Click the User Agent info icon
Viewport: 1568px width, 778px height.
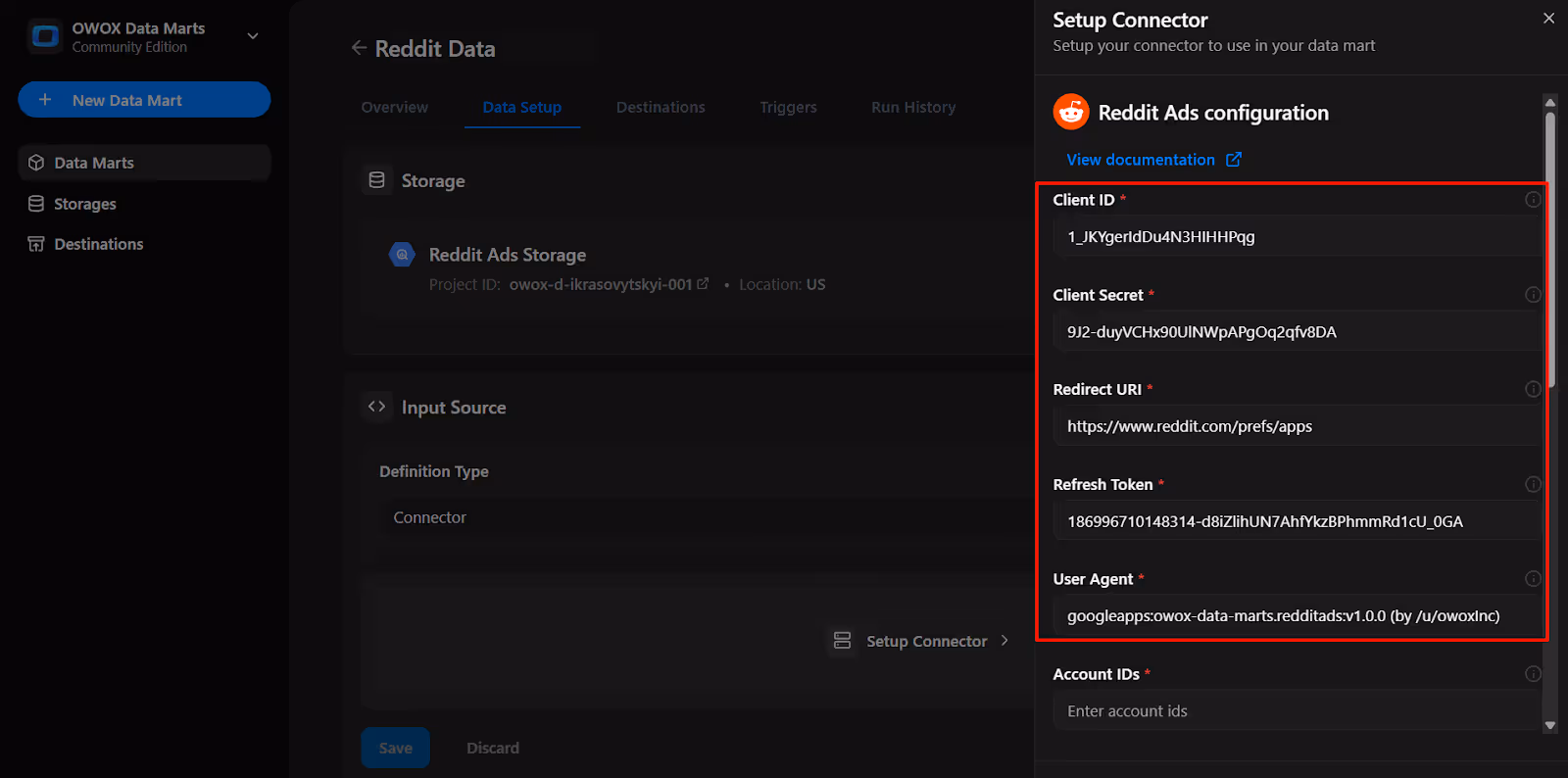pyautogui.click(x=1533, y=579)
